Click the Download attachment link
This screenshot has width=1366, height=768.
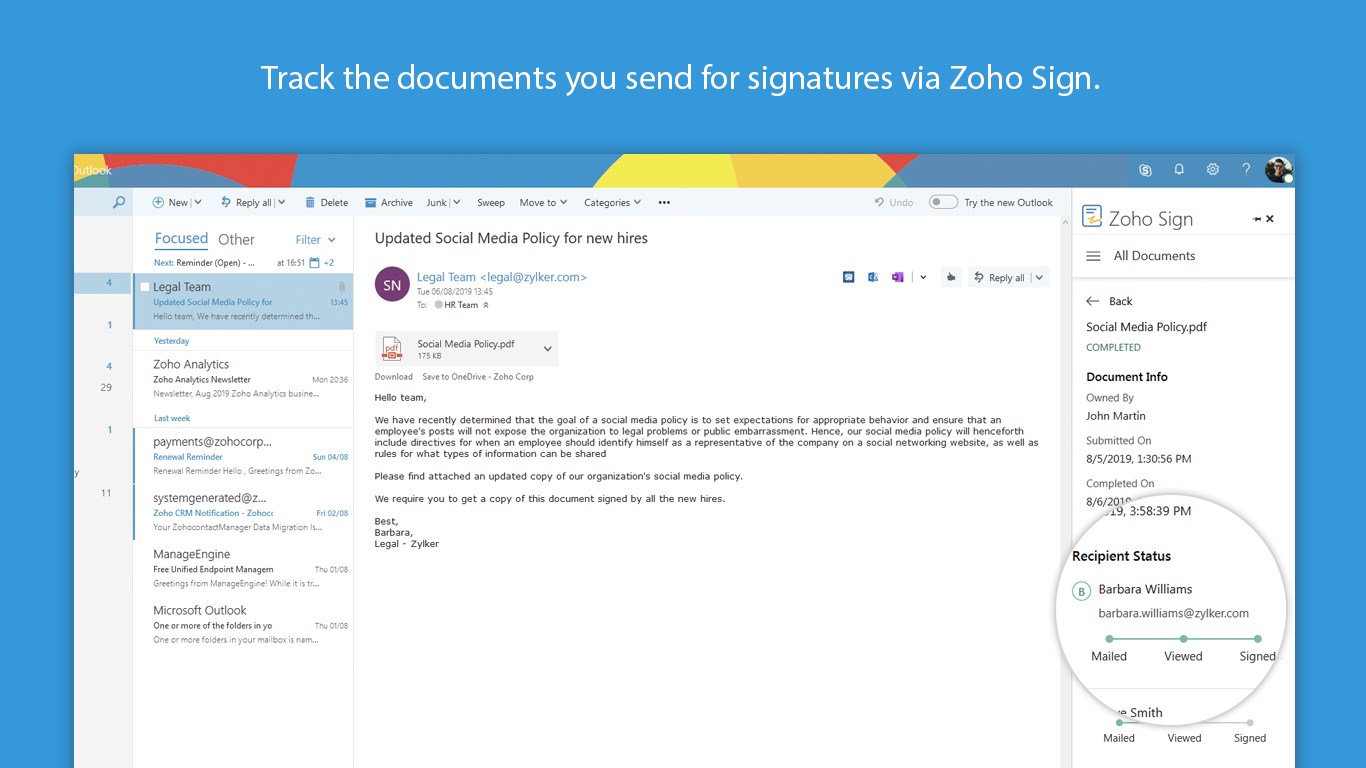point(393,377)
